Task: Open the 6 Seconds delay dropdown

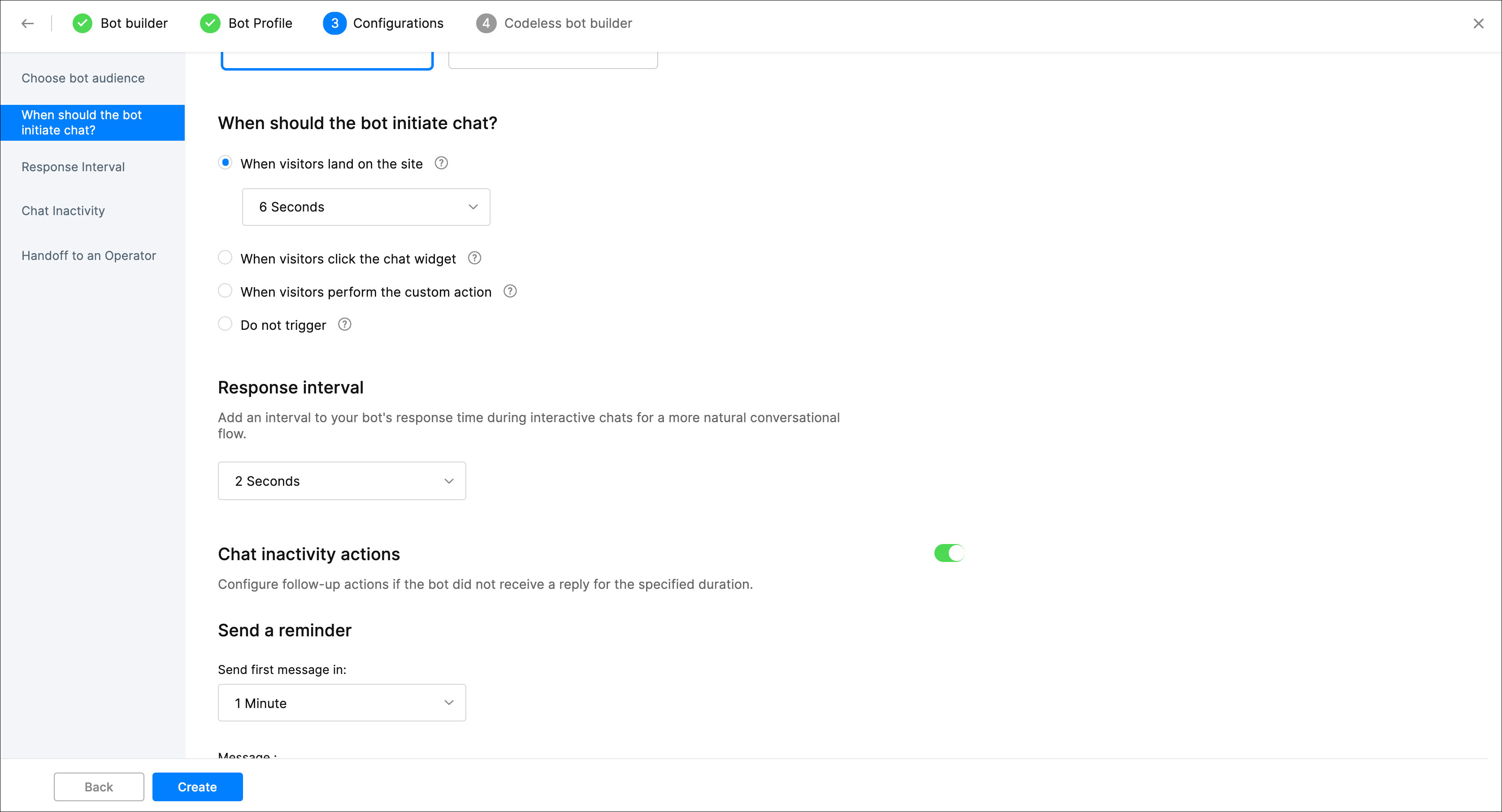Action: [366, 207]
